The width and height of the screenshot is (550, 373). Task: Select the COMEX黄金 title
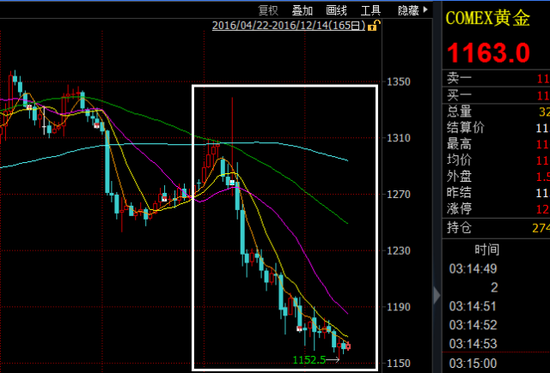point(488,18)
